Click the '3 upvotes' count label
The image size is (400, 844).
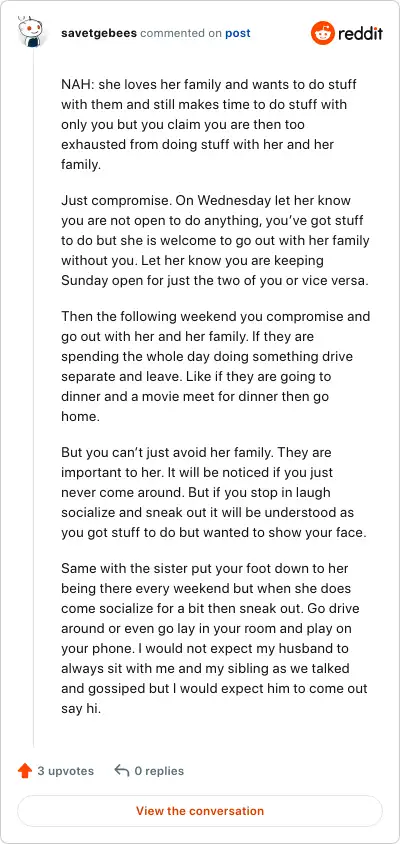[65, 771]
